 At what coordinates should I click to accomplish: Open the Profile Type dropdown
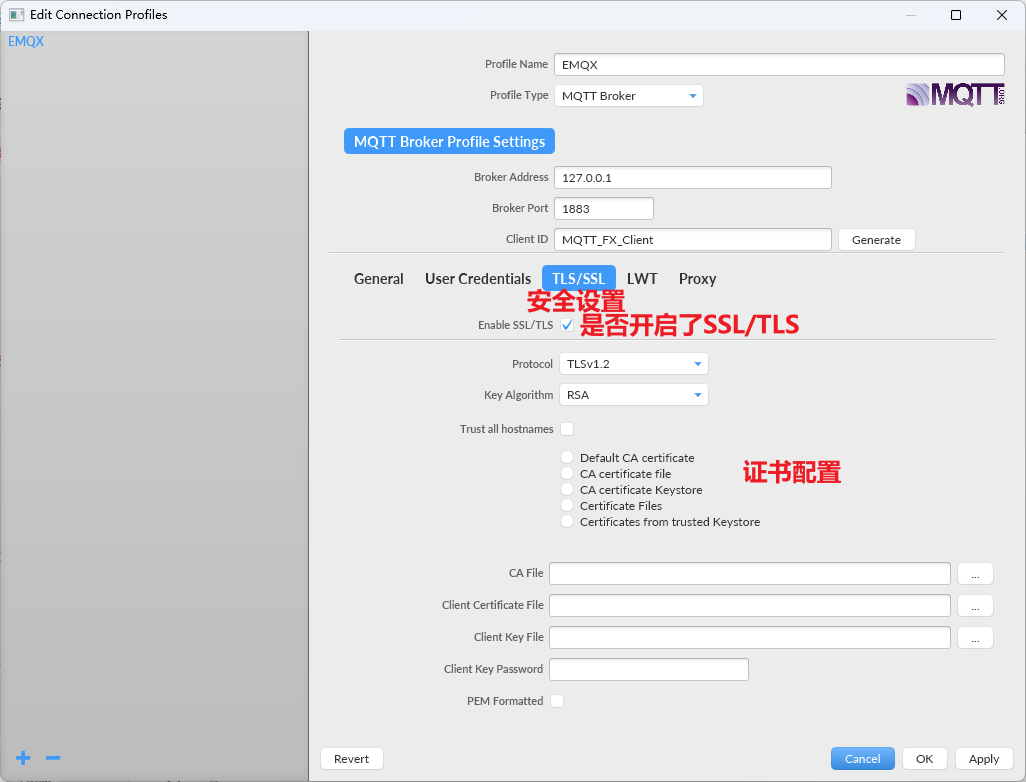point(629,96)
